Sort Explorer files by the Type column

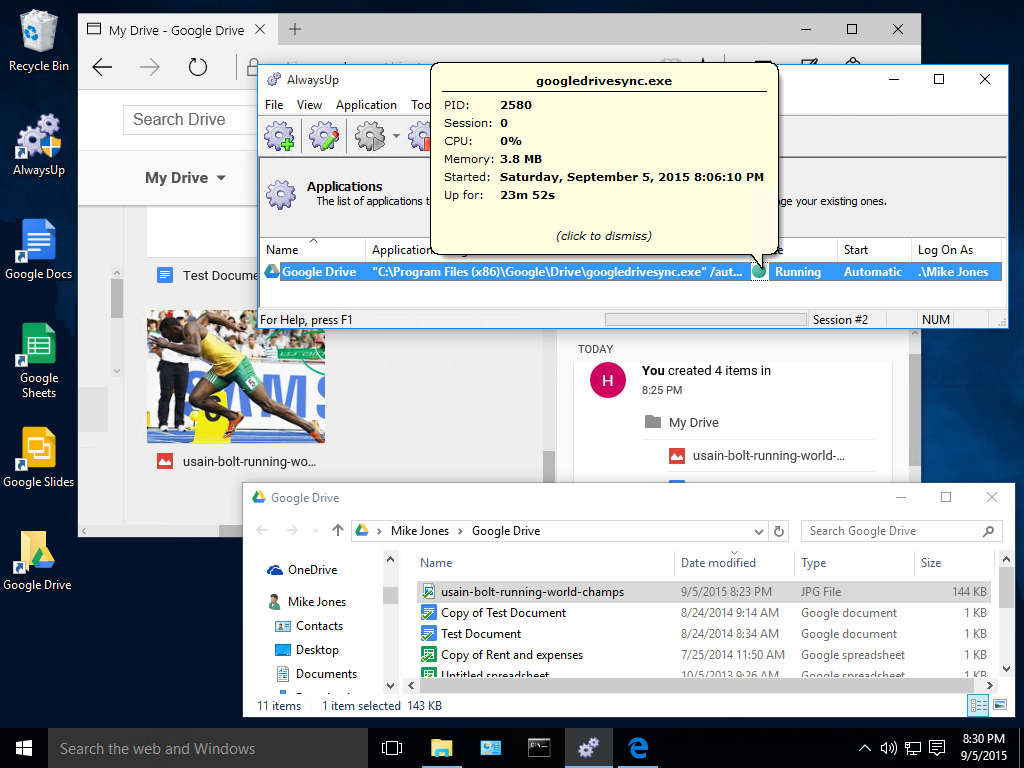click(x=853, y=562)
